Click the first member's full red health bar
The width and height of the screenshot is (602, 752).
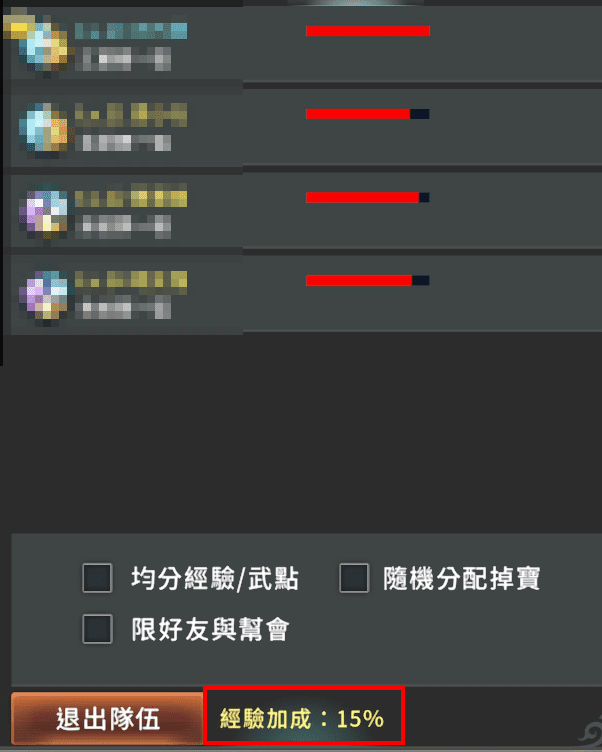(368, 31)
